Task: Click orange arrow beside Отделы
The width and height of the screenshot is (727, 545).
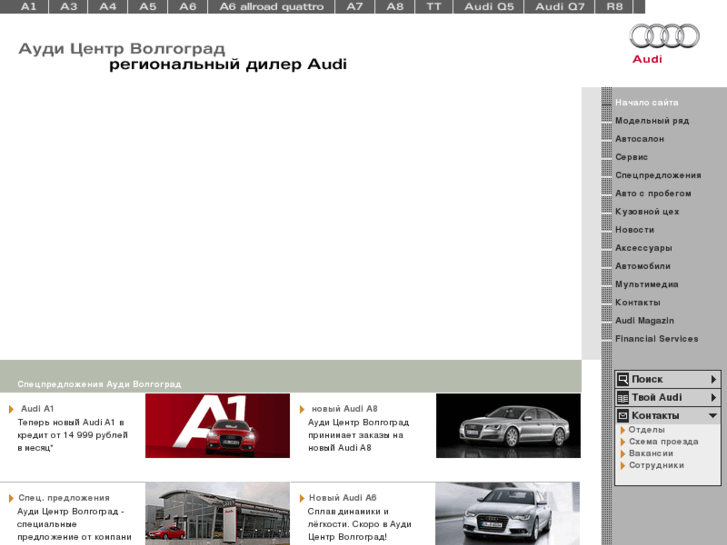Action: 623,430
